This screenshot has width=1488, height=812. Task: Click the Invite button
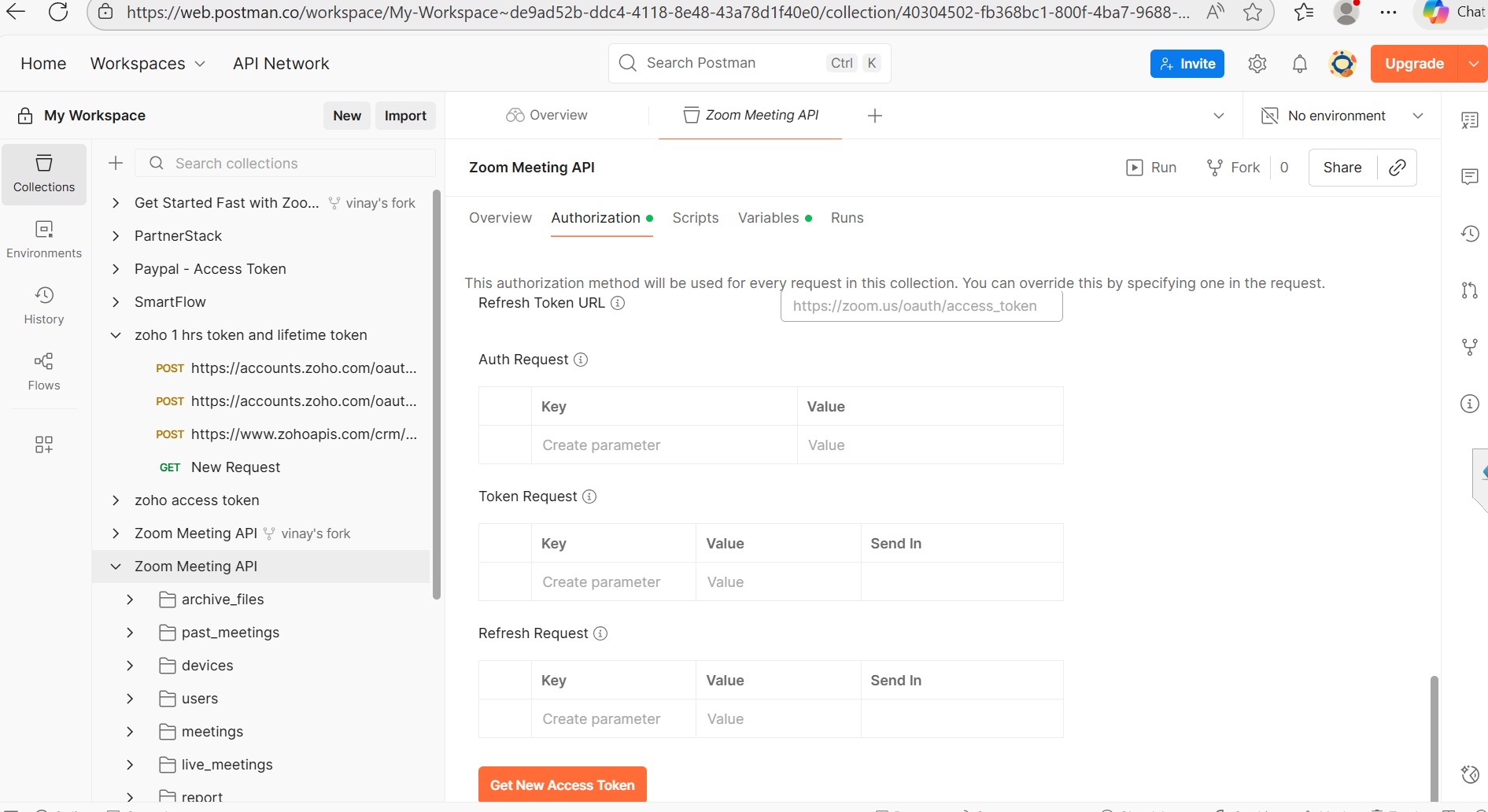click(1187, 64)
